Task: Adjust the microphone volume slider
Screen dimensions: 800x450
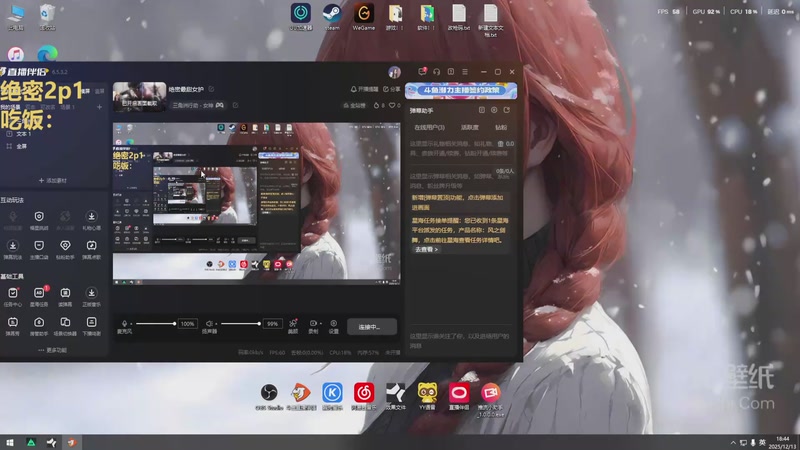Action: pos(155,324)
